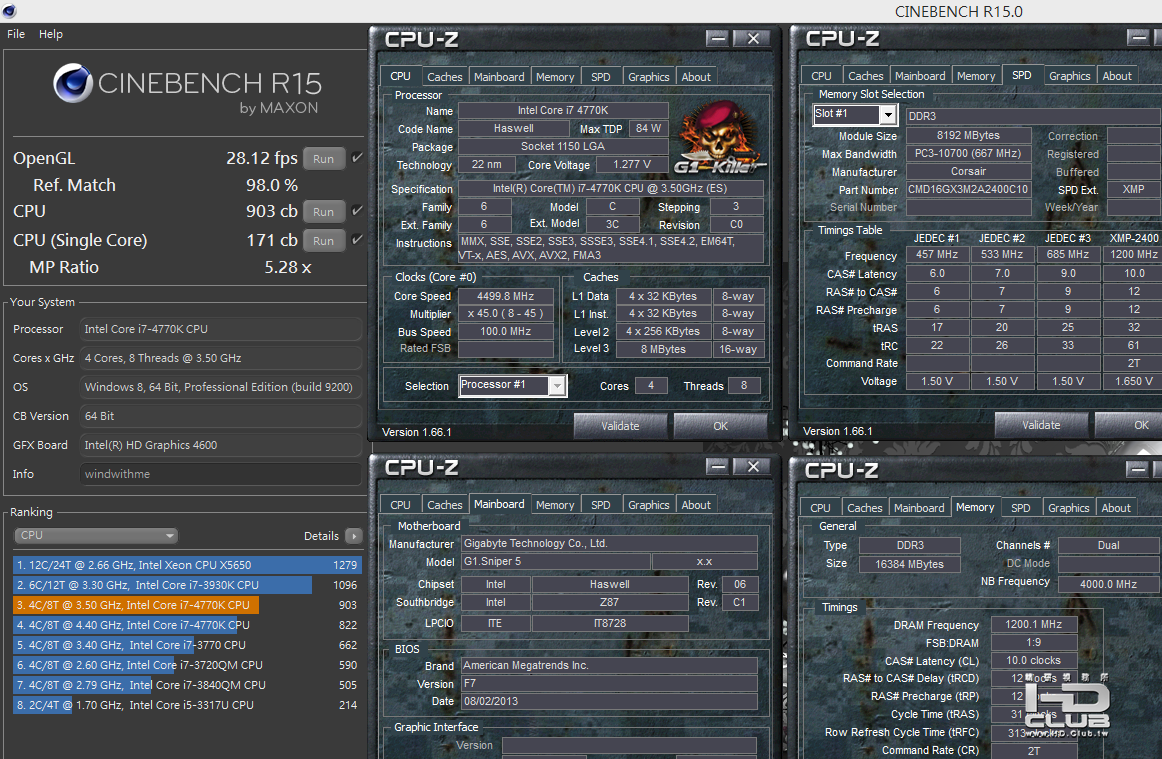Open Caches tab in the SPD CPU-Z window

[x=866, y=76]
